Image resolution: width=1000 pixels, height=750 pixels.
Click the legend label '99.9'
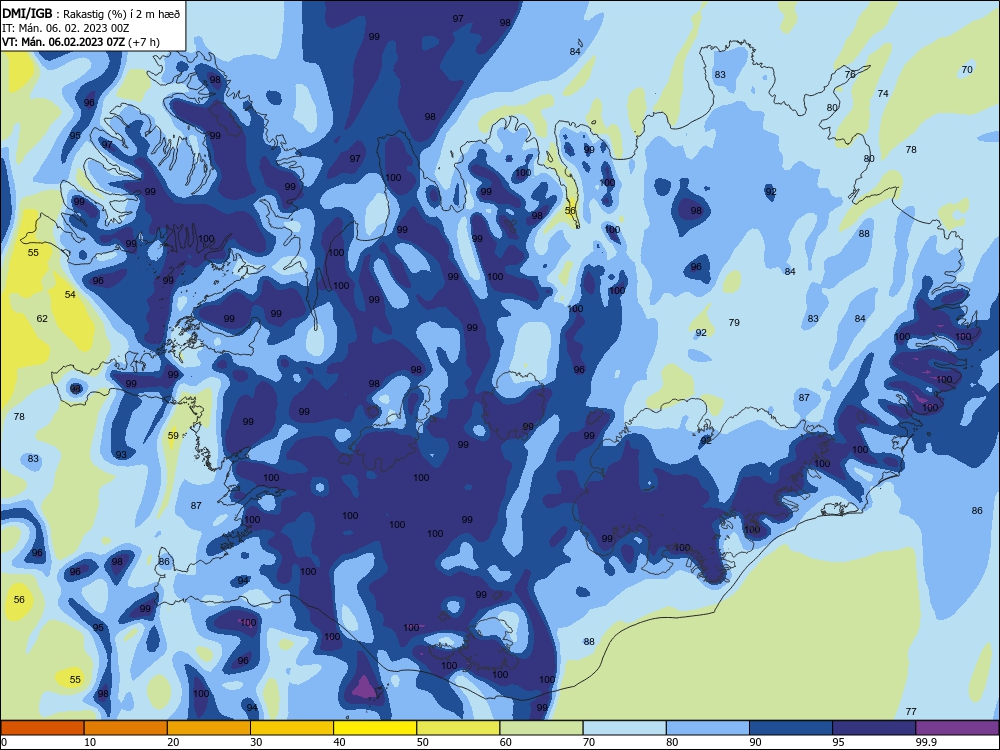tap(926, 742)
